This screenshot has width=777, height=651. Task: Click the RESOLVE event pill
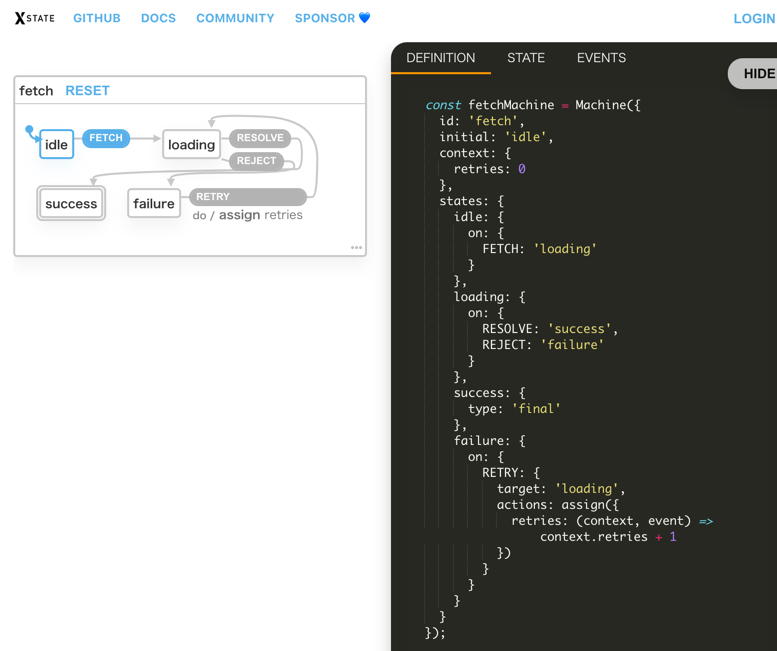point(260,138)
